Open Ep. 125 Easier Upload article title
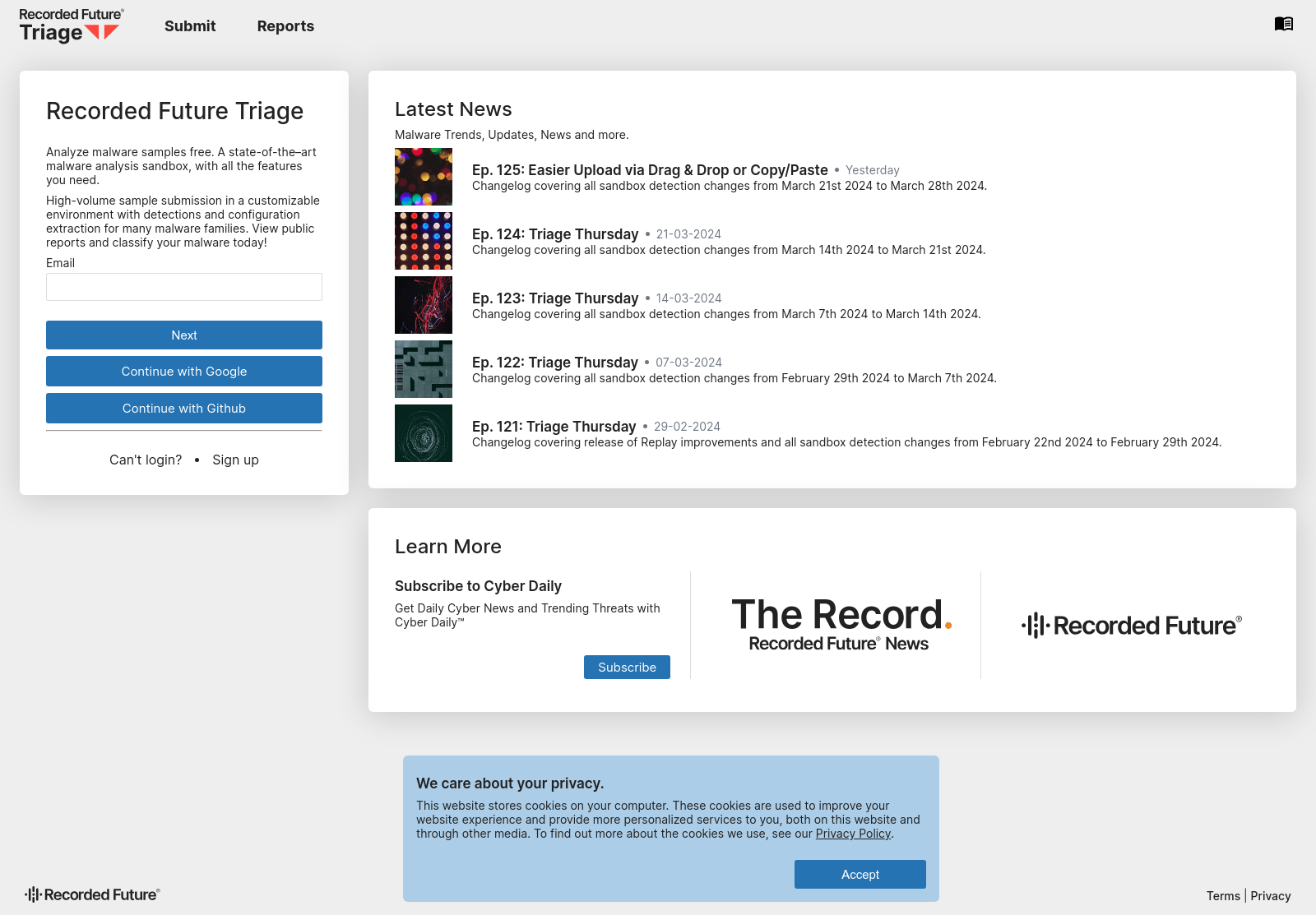The image size is (1316, 915). point(650,170)
